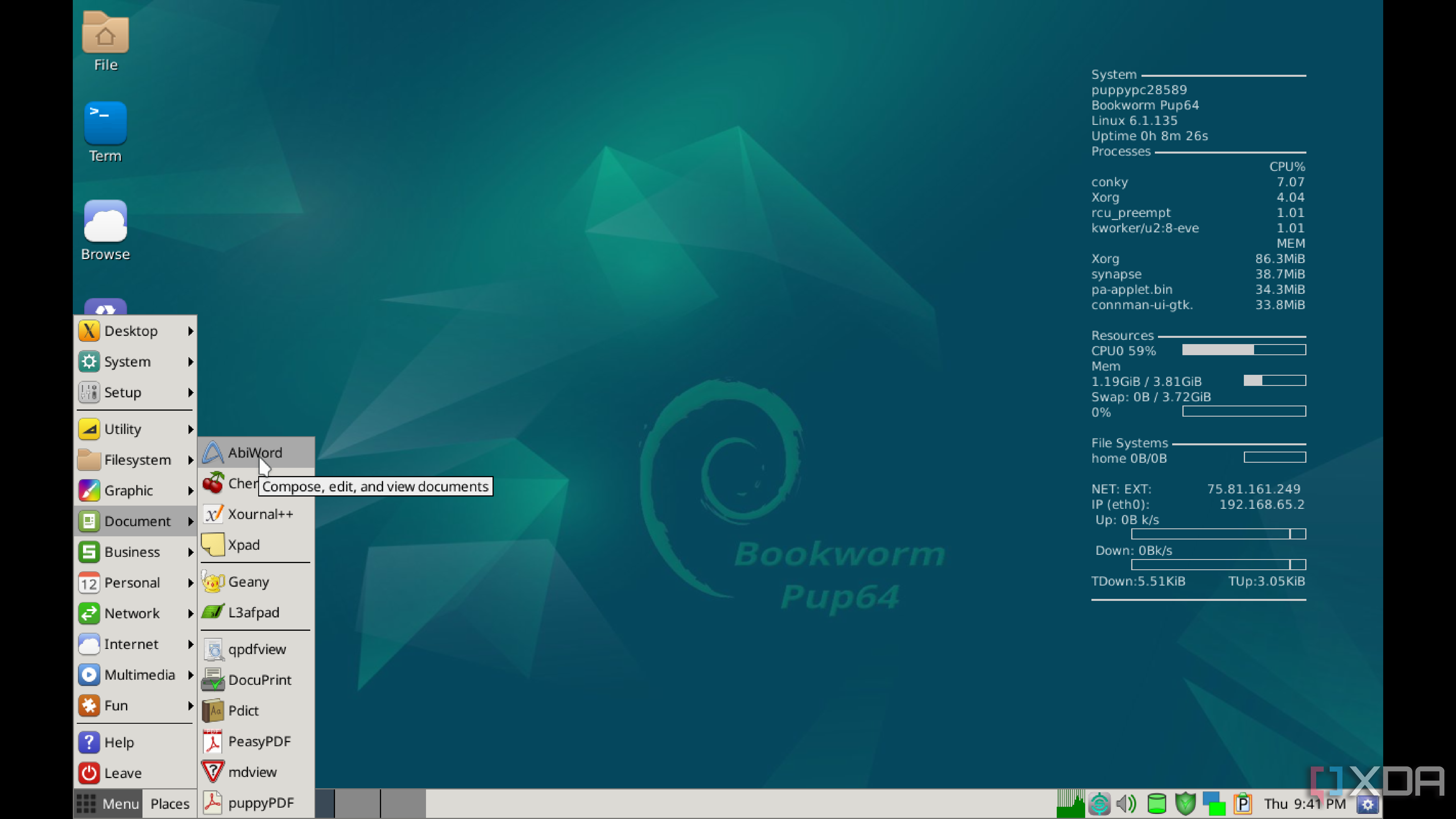Screen dimensions: 1456x819
Task: Select Help in the main menu
Action: (136, 742)
